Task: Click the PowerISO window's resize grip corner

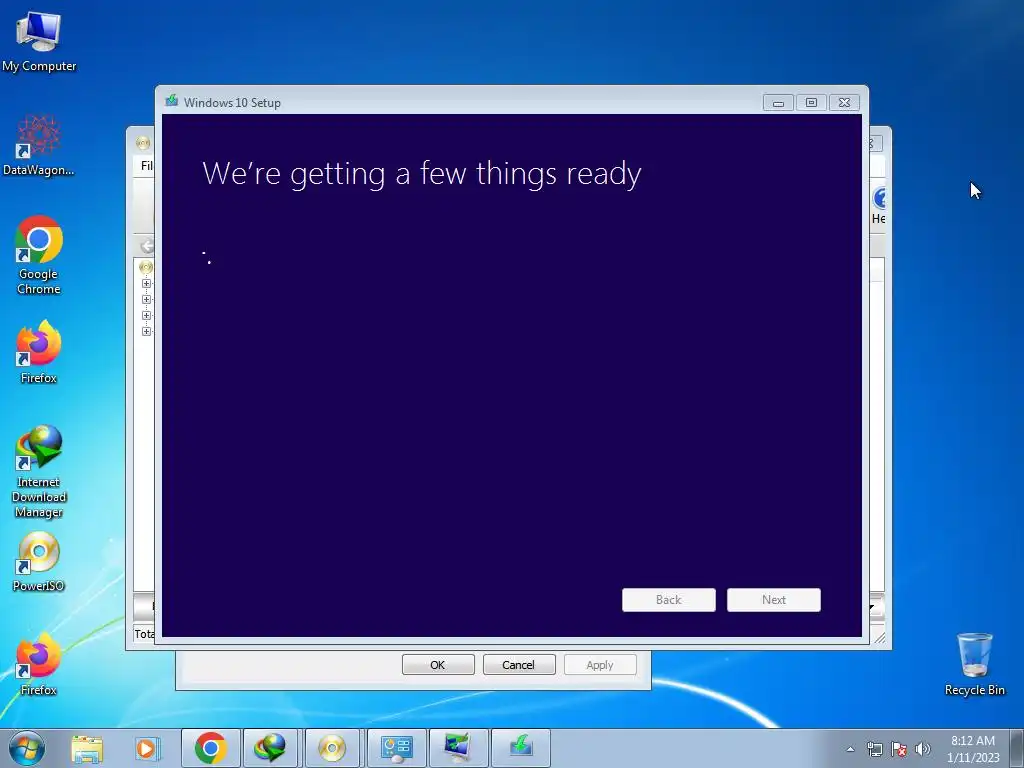Action: [880, 638]
